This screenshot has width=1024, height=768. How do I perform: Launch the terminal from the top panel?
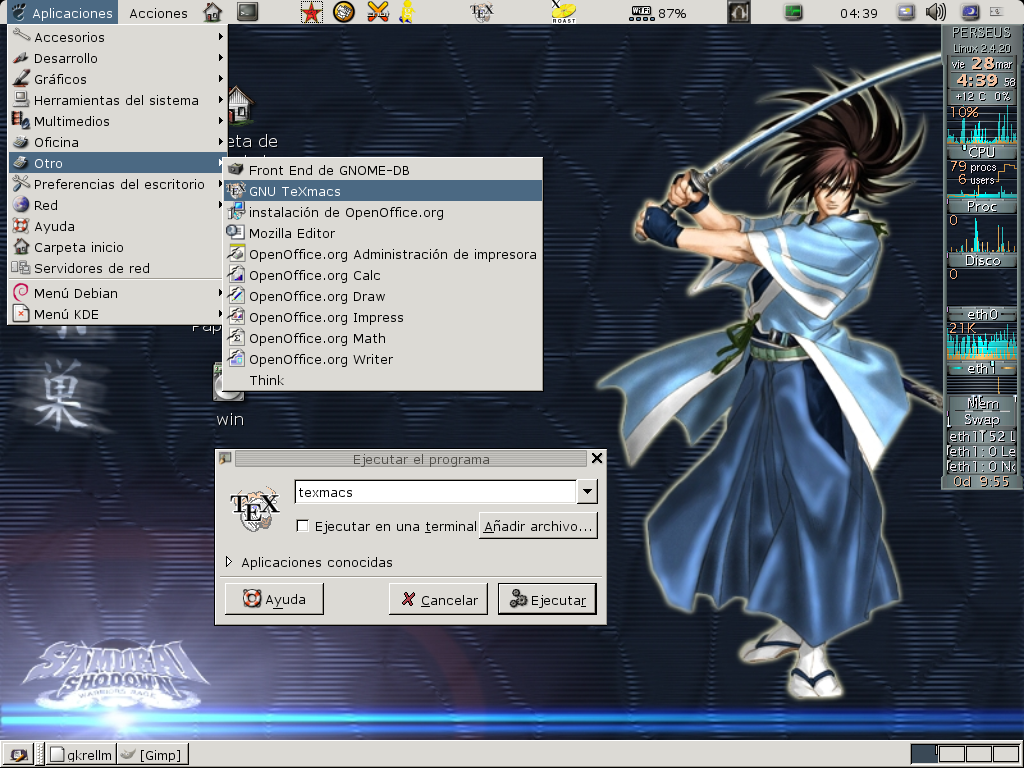click(247, 12)
